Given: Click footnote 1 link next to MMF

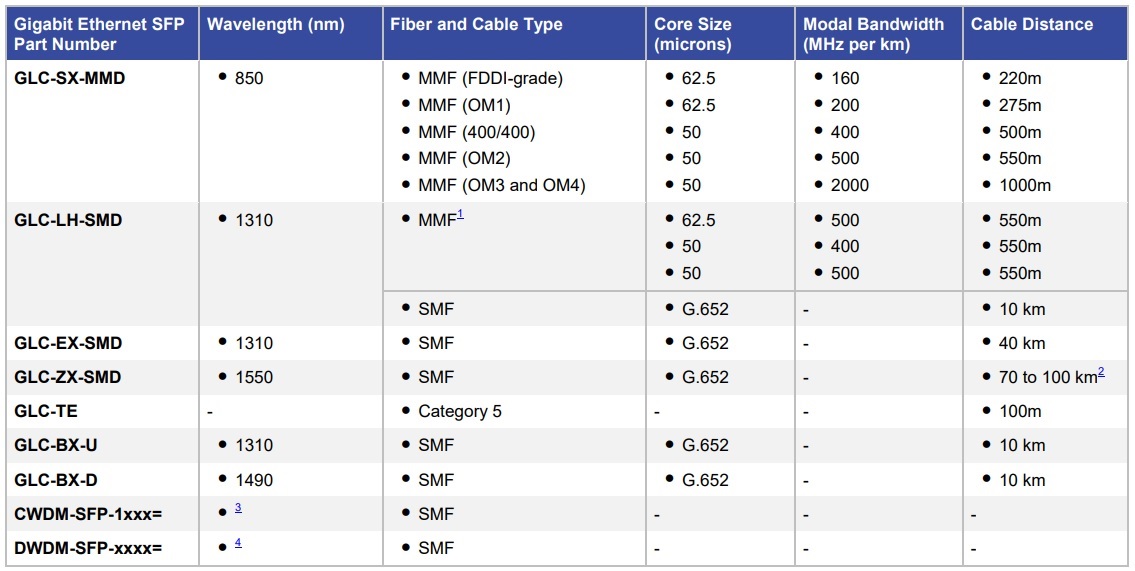Looking at the screenshot, I should [x=460, y=214].
